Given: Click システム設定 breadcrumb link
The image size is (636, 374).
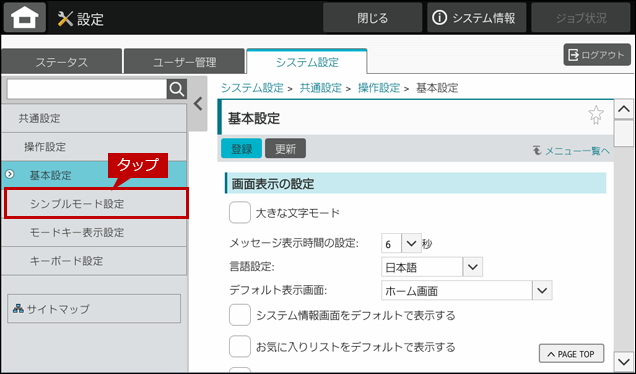Looking at the screenshot, I should [x=252, y=88].
